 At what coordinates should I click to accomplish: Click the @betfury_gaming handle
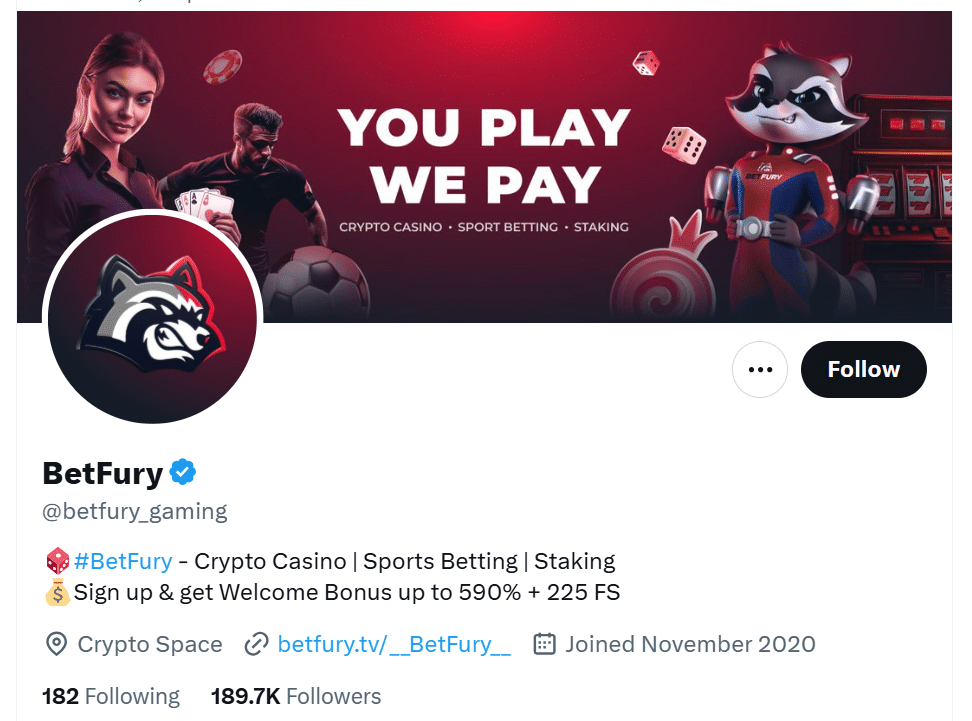pos(133,511)
